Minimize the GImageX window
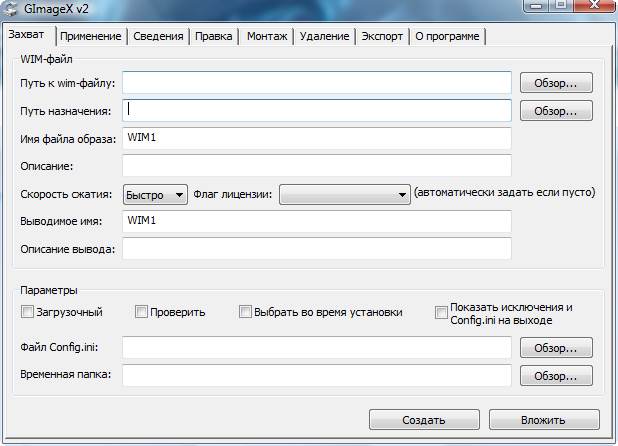Image resolution: width=618 pixels, height=446 pixels. [x=536, y=5]
